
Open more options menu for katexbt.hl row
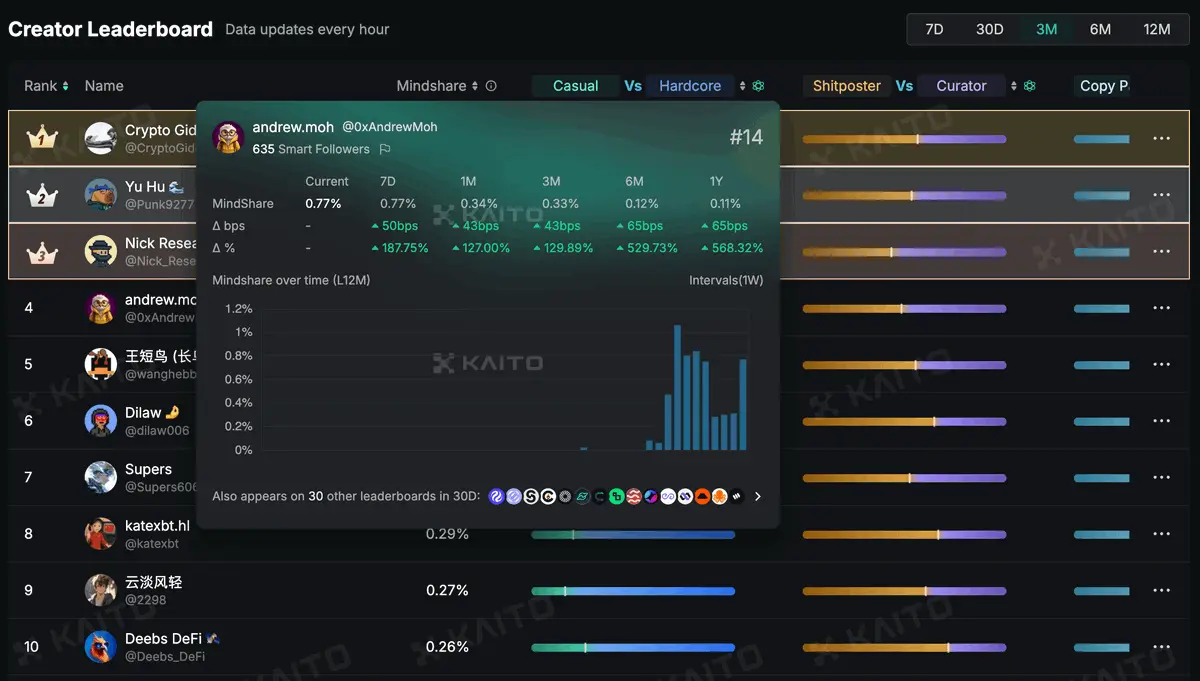point(1161,534)
